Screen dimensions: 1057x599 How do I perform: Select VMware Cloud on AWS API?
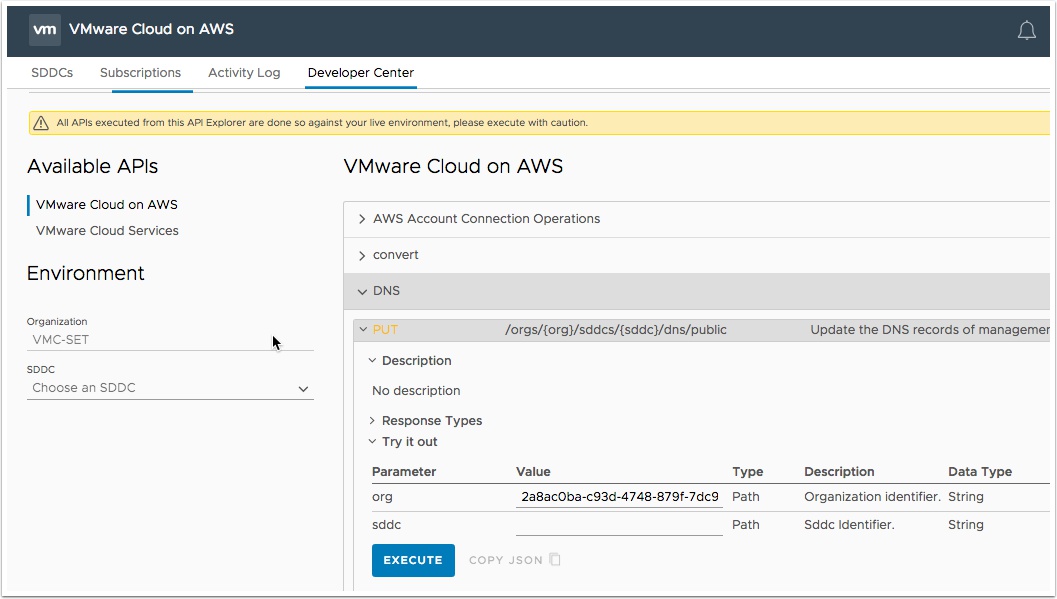click(107, 205)
